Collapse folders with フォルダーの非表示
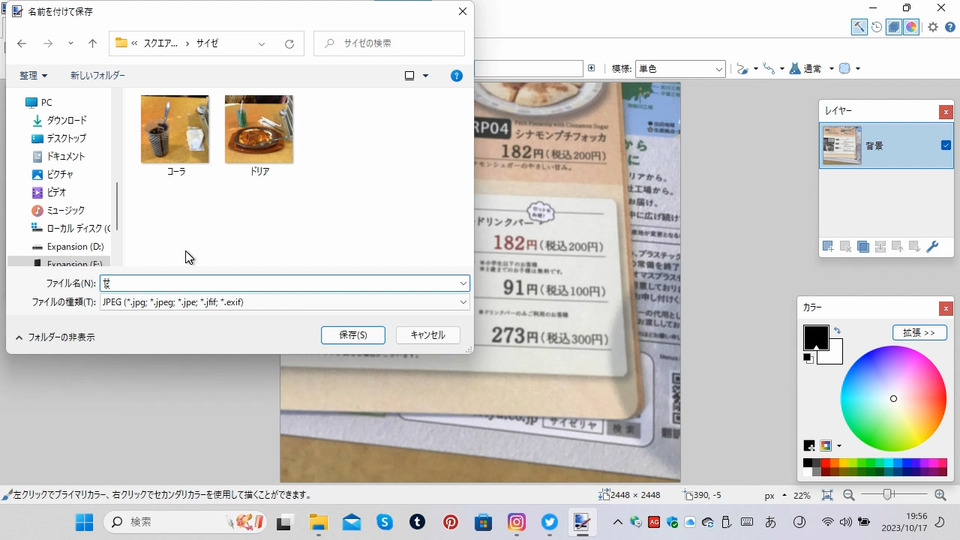This screenshot has width=960, height=540. click(x=55, y=337)
